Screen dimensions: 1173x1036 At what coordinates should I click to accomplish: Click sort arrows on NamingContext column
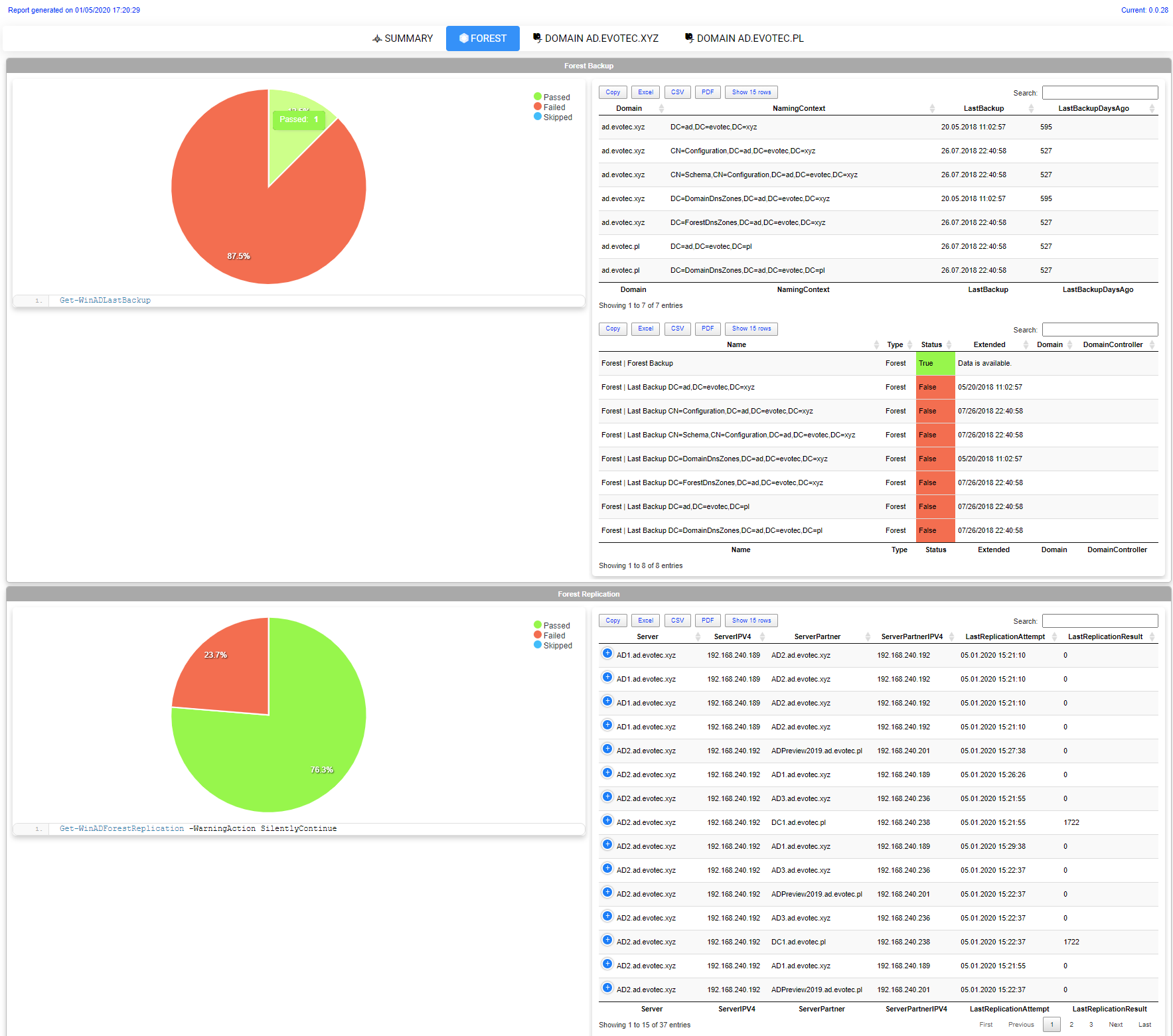point(932,108)
